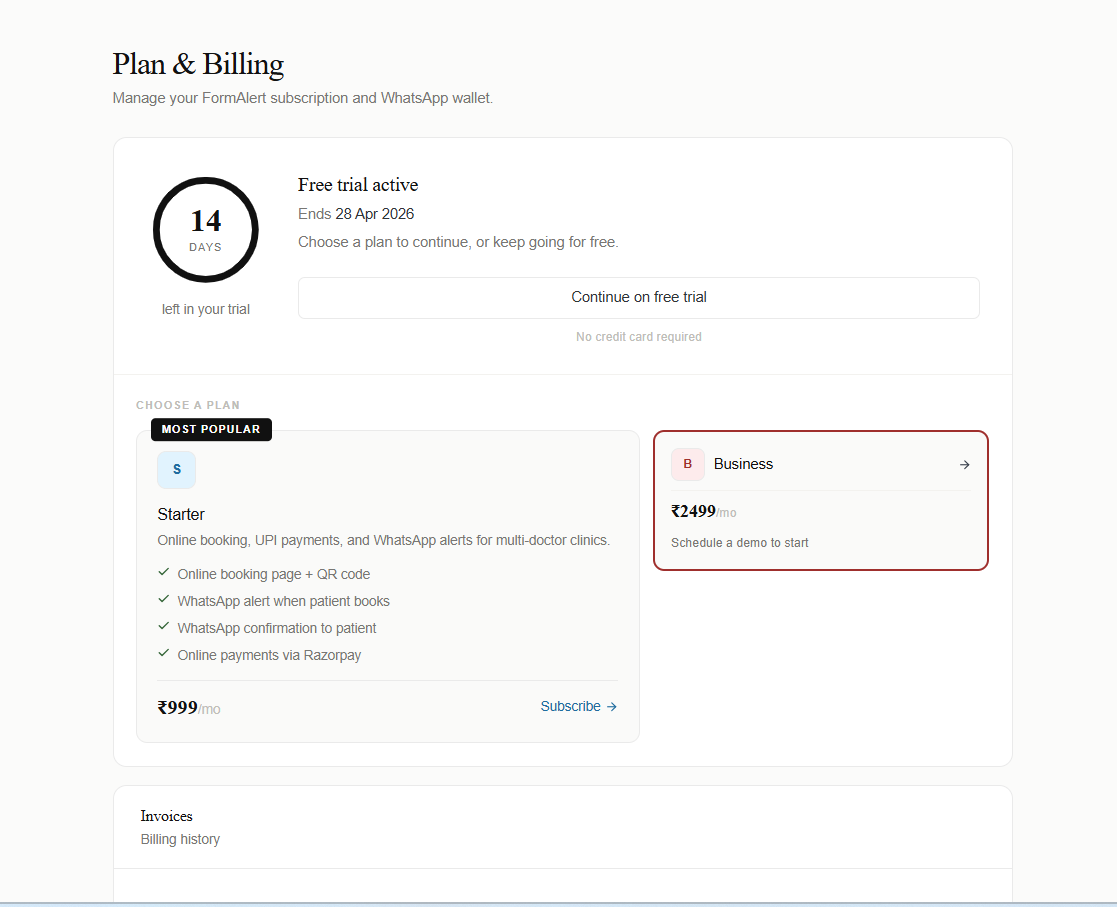Image resolution: width=1117 pixels, height=907 pixels.
Task: Click the blue S Starter plan icon
Action: pyautogui.click(x=176, y=469)
